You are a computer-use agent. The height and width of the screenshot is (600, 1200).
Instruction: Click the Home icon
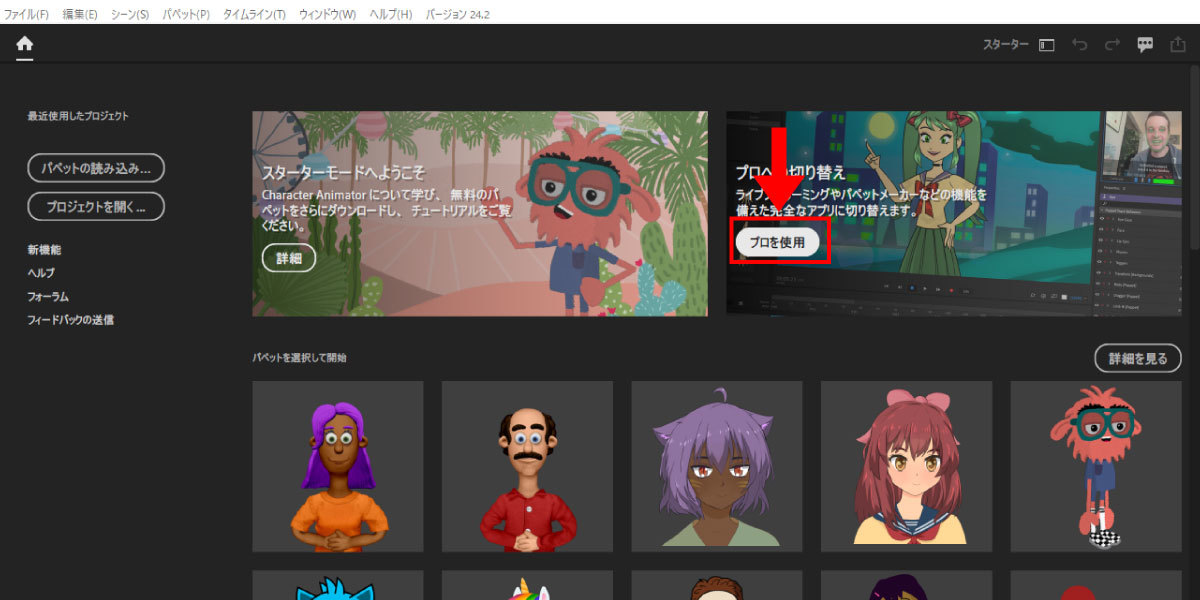click(x=24, y=44)
